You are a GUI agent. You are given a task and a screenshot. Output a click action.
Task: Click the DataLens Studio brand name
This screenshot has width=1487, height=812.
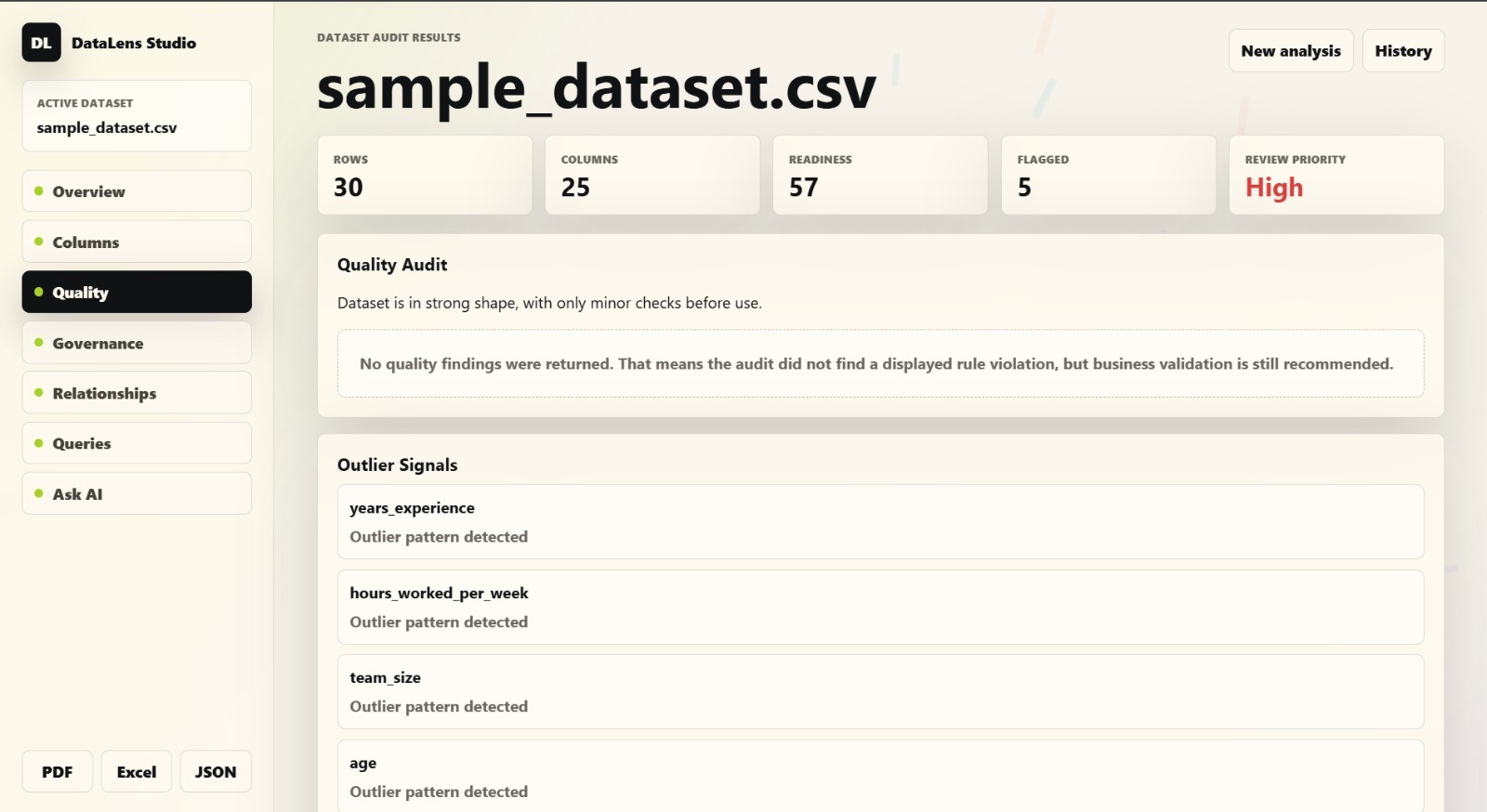(x=134, y=43)
